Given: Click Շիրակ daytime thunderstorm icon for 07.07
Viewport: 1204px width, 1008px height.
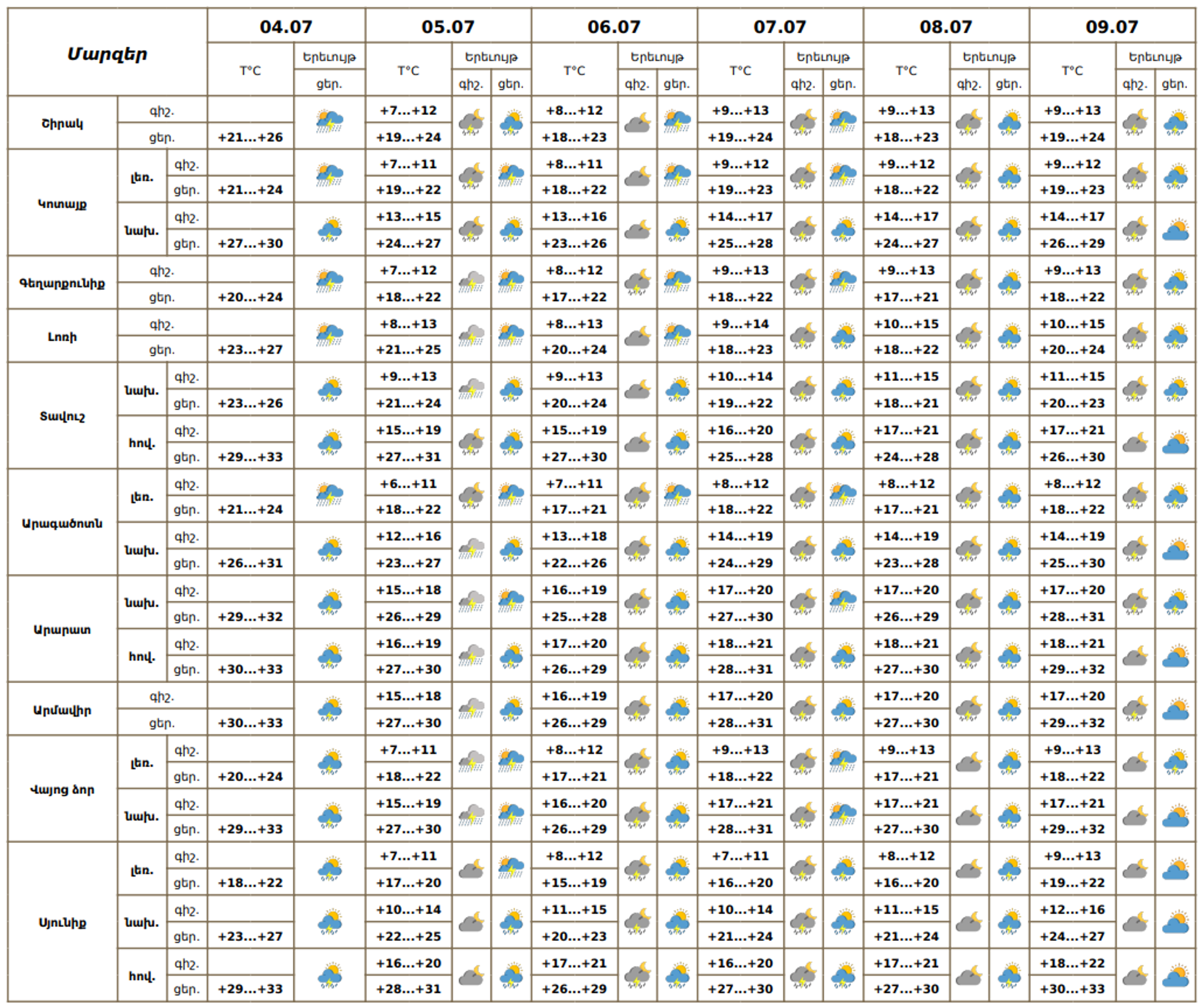Looking at the screenshot, I should pyautogui.click(x=843, y=122).
